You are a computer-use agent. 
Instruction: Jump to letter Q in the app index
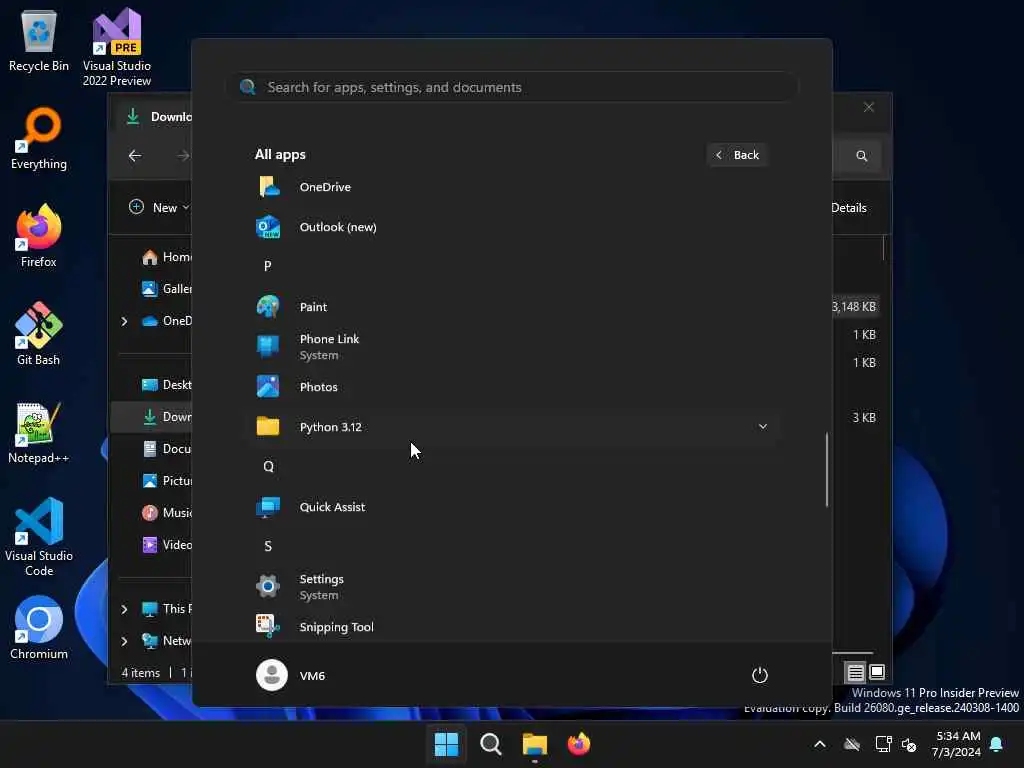tap(268, 466)
